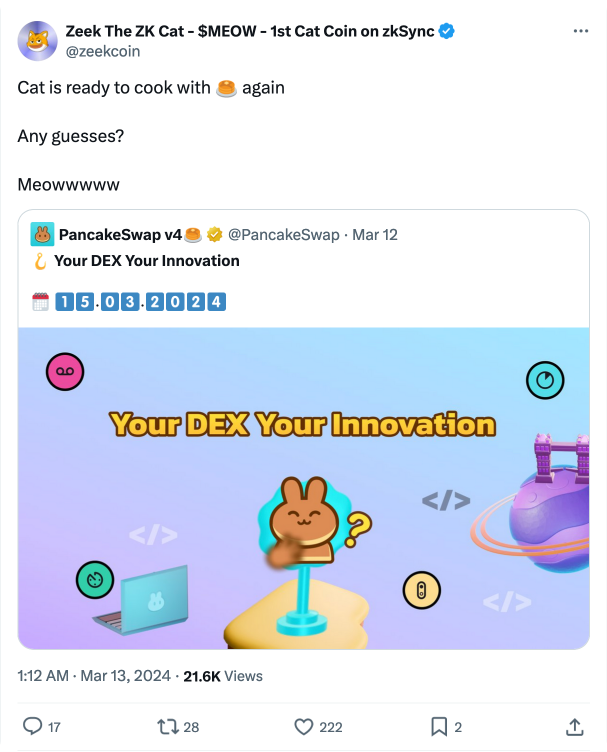Image resolution: width=607 pixels, height=752 pixels.
Task: Bookmark this tweet
Action: click(438, 726)
